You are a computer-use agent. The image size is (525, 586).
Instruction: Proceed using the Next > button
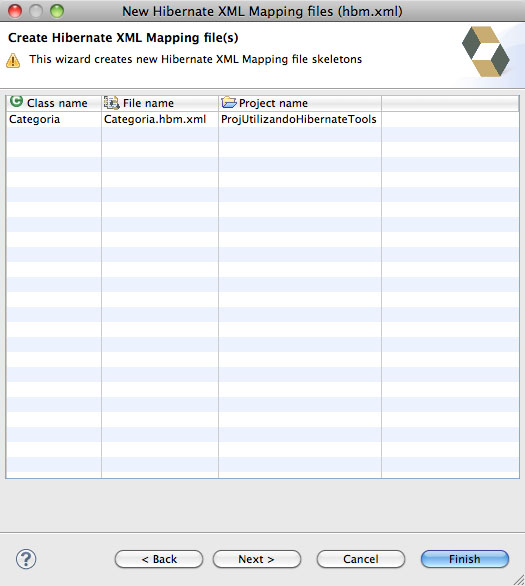[x=257, y=559]
